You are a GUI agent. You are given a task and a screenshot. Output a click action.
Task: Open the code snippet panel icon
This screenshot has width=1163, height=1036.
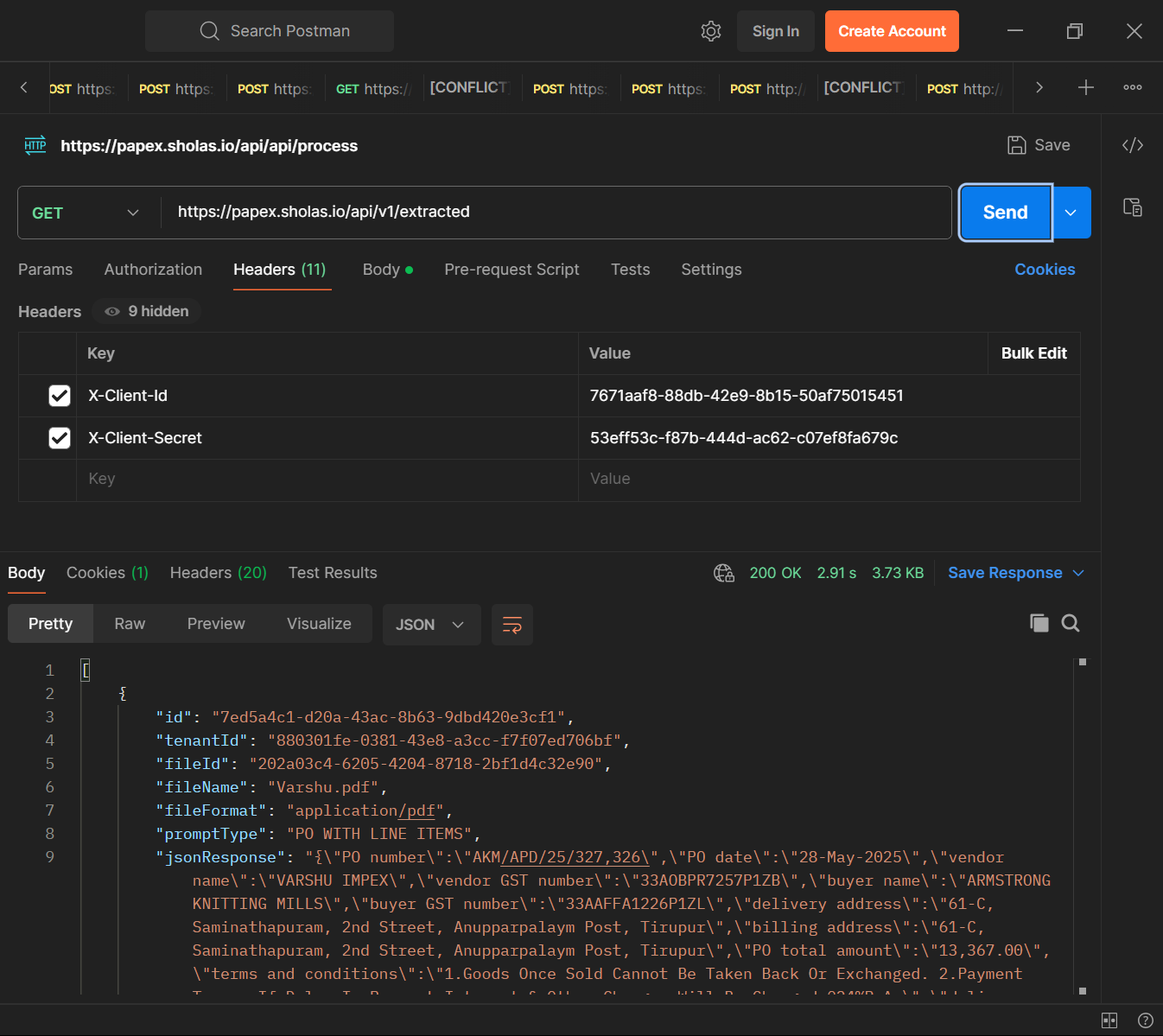[x=1133, y=145]
